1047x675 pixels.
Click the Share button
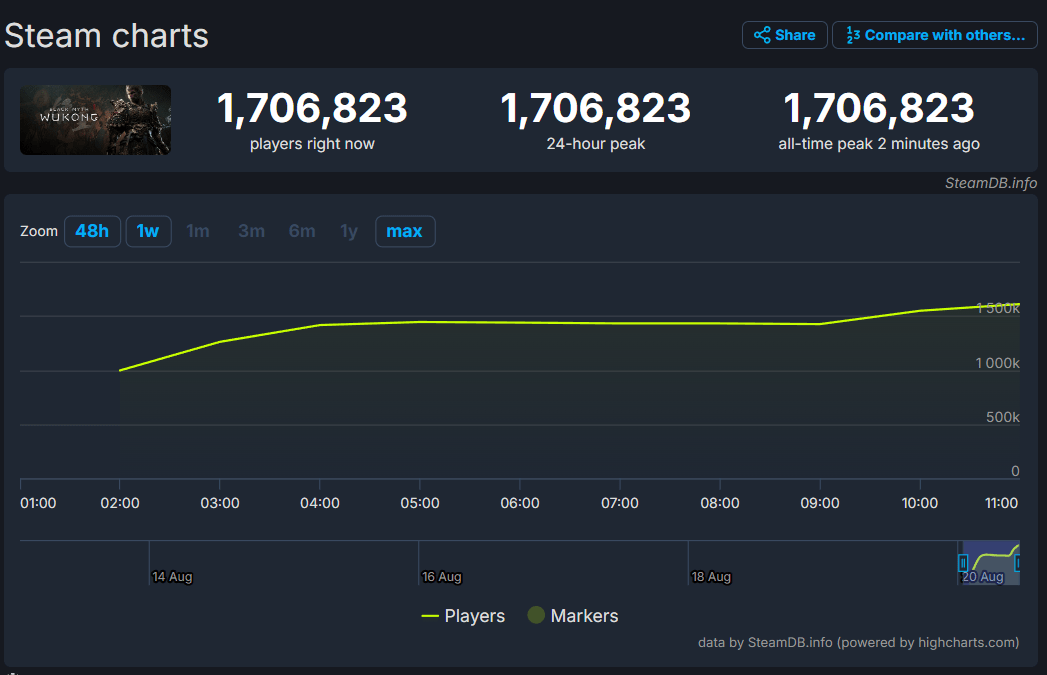click(x=785, y=35)
